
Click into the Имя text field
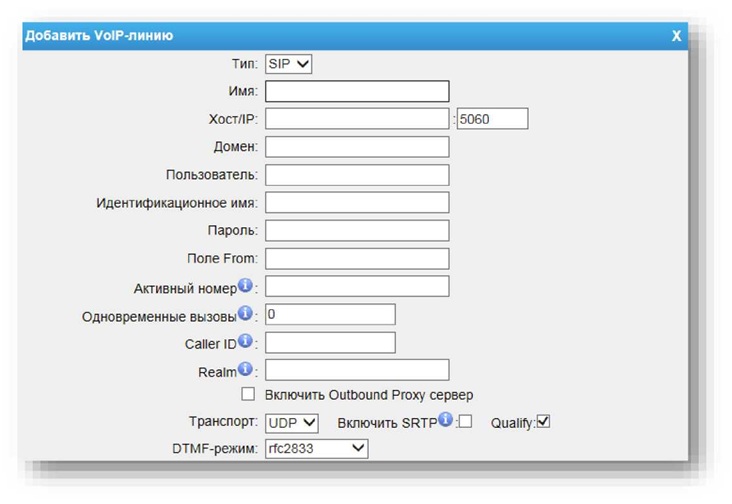tap(357, 92)
